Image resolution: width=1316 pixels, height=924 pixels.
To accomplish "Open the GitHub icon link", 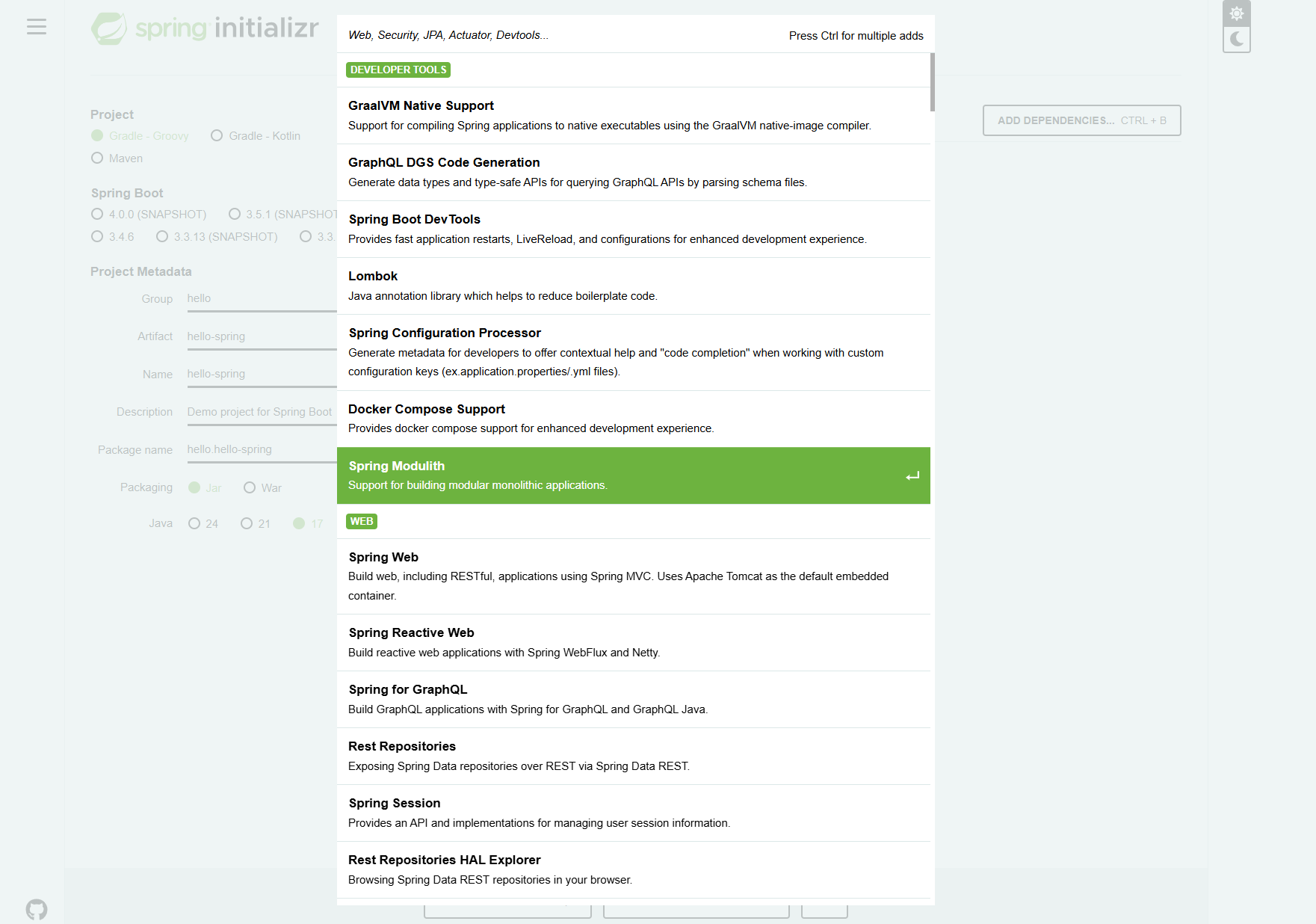I will [37, 909].
